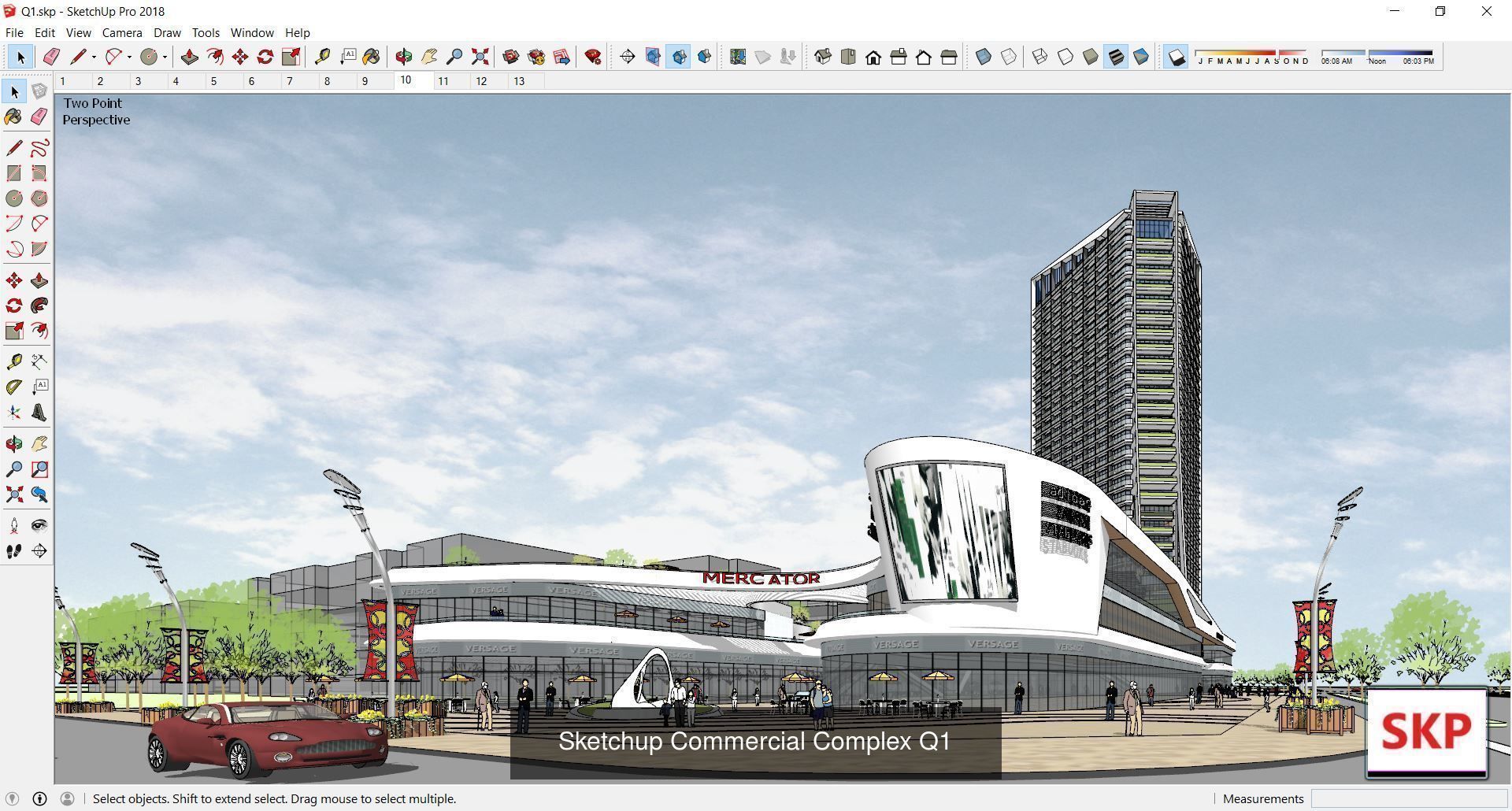Viewport: 1512px width, 811px height.
Task: Enable Monochrome face style
Action: [x=1141, y=57]
